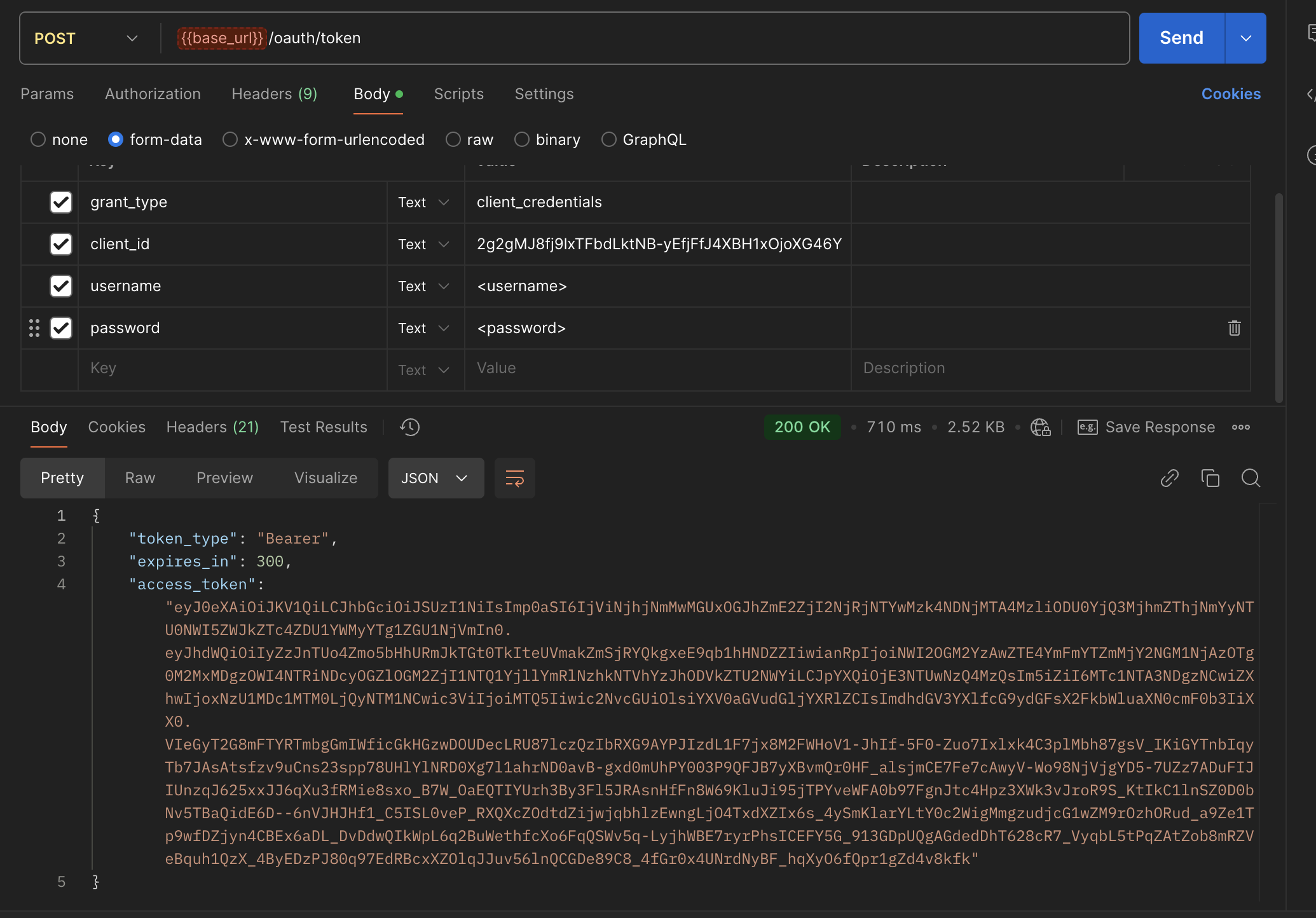Screen dimensions: 1316x918
Task: Click the drag handle on password row
Action: click(x=34, y=328)
